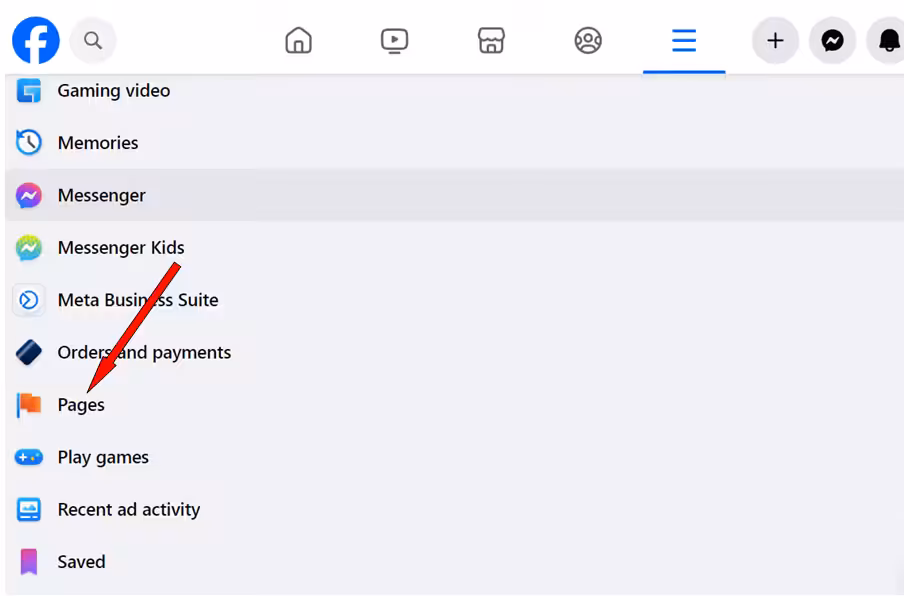The width and height of the screenshot is (904, 596).
Task: Go to the Home tab
Action: click(x=299, y=40)
